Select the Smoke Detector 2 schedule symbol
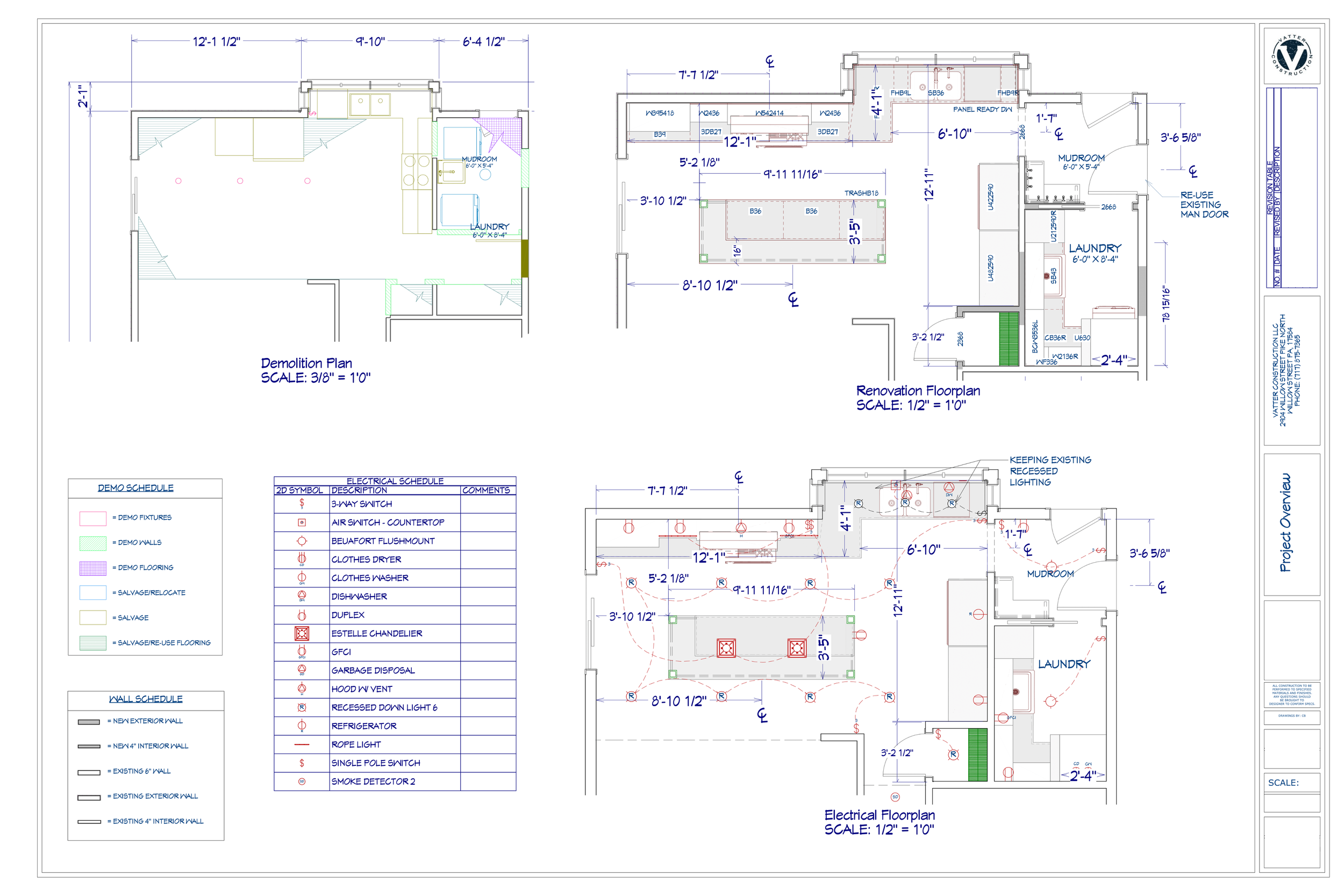1344x896 pixels. pyautogui.click(x=302, y=781)
